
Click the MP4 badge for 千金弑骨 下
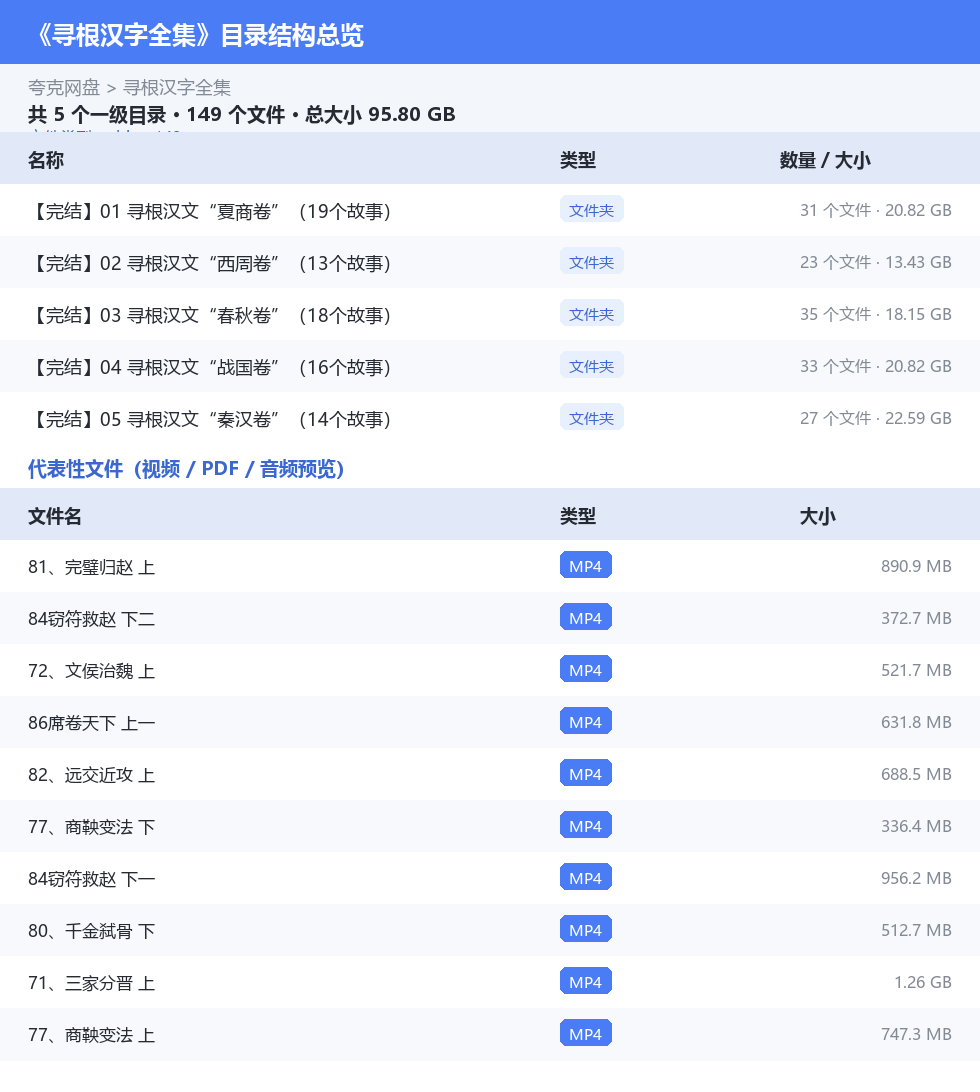click(x=586, y=930)
